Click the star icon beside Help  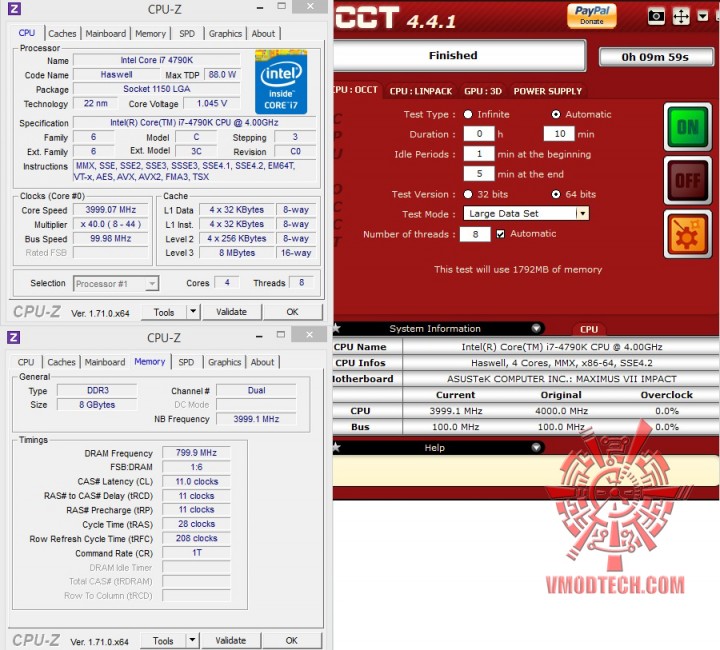(x=337, y=447)
